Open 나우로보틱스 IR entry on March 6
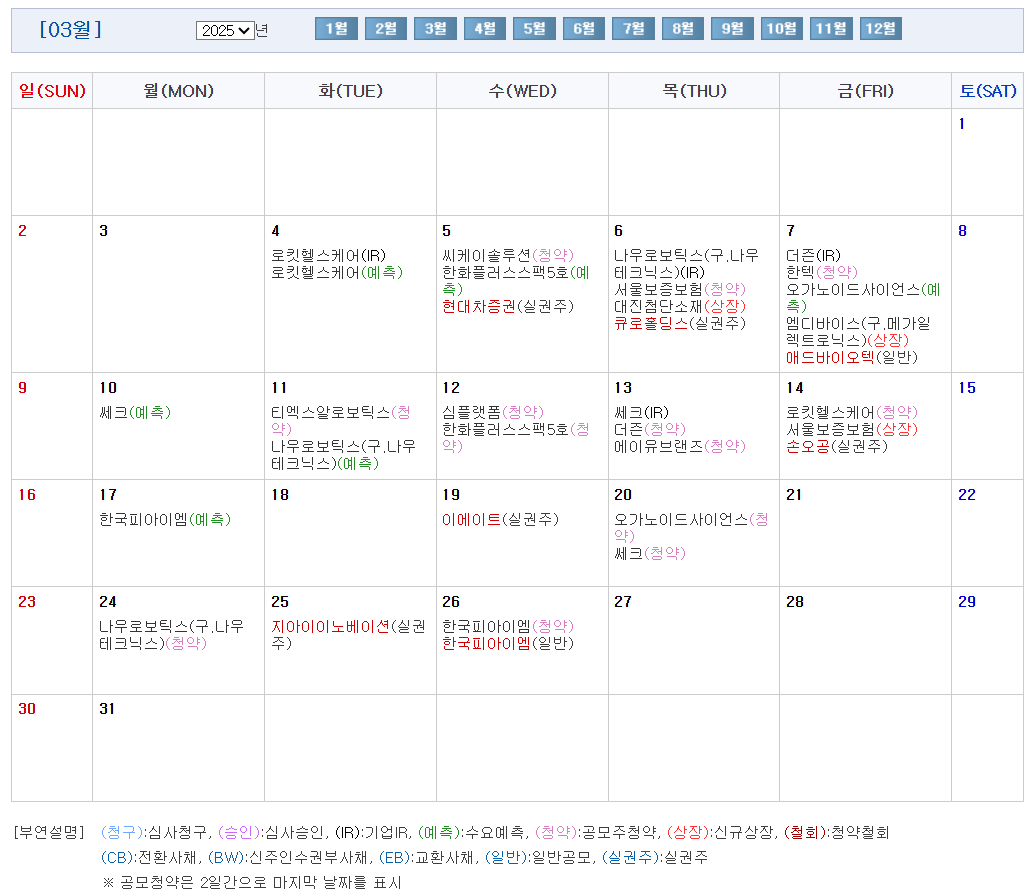The image size is (1032, 893). pos(686,264)
